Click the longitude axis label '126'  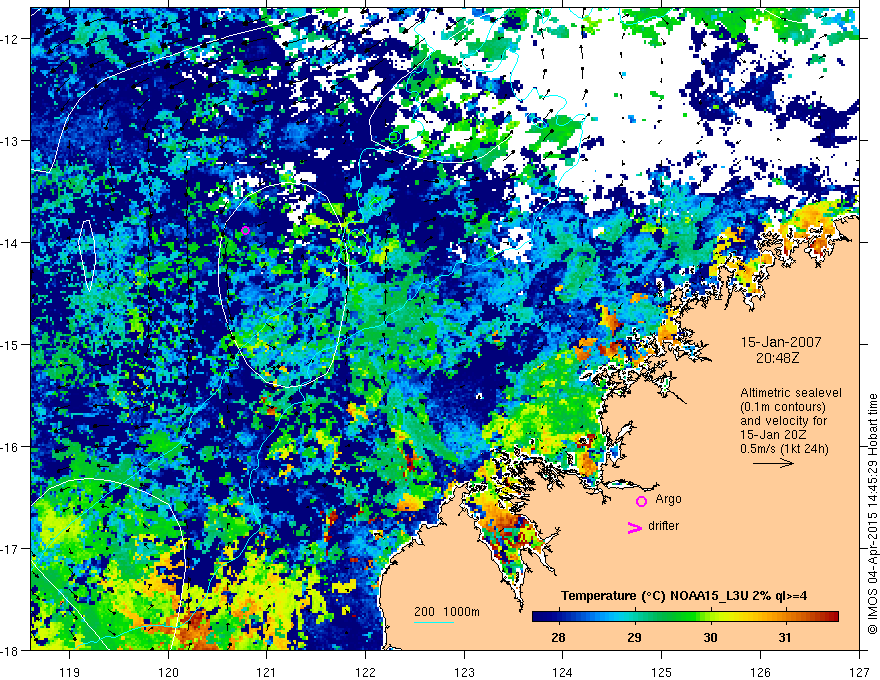click(760, 673)
